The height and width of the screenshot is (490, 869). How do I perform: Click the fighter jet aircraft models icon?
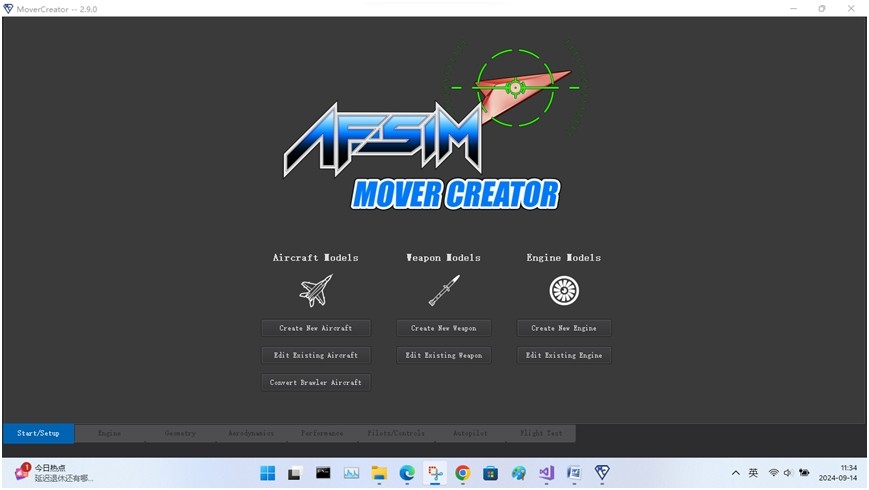(316, 290)
